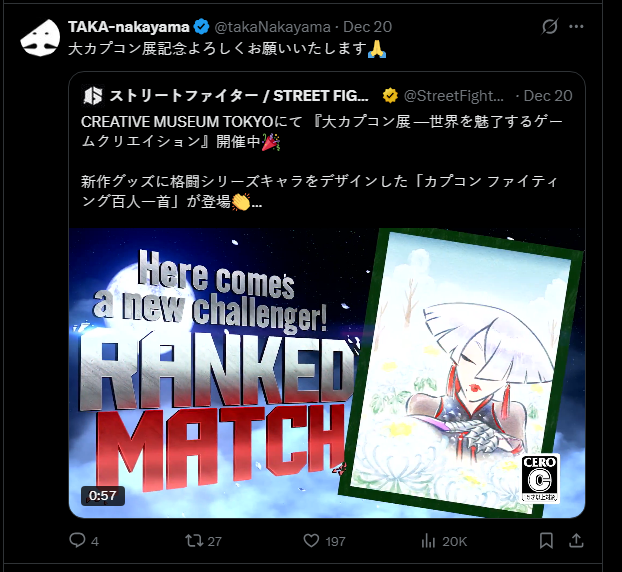Click the Grok slashed-circle icon
This screenshot has width=622, height=572.
tap(550, 27)
